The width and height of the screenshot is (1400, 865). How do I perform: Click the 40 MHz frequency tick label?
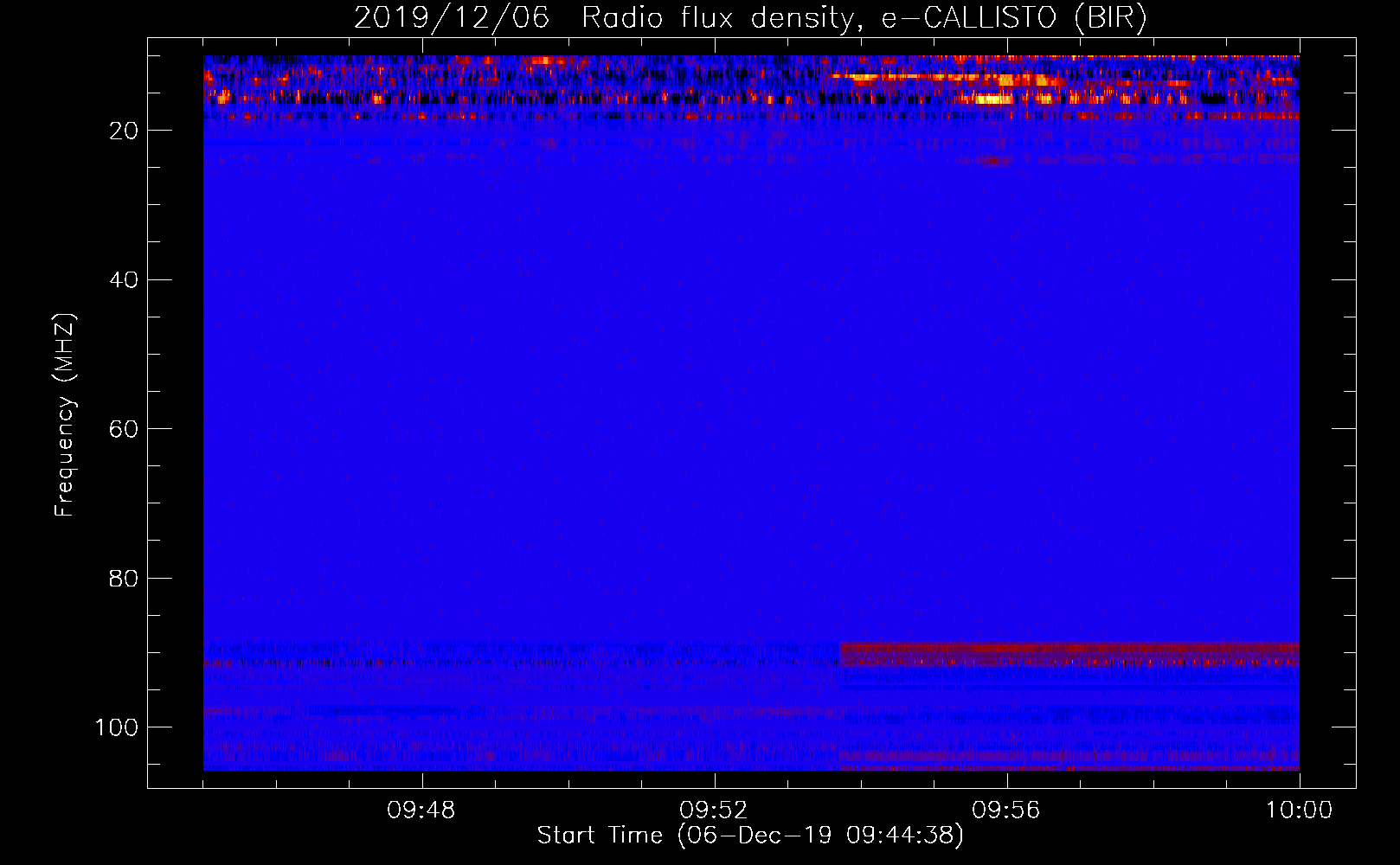(124, 279)
